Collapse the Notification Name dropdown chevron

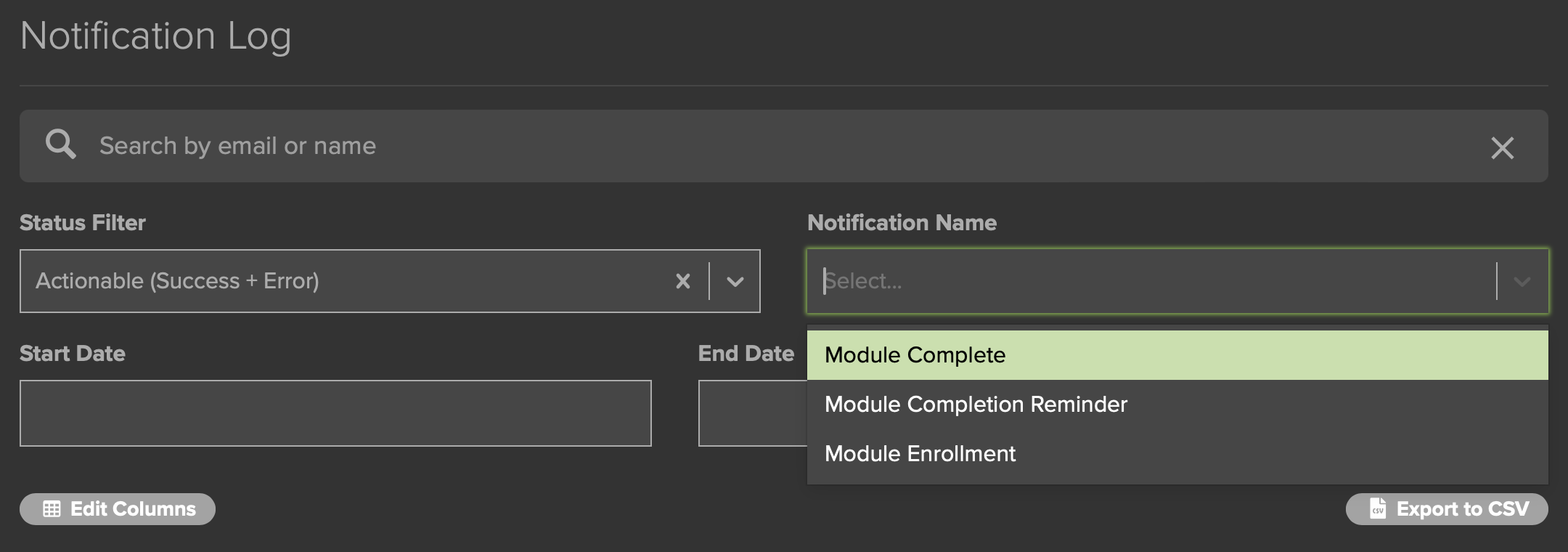(1522, 282)
